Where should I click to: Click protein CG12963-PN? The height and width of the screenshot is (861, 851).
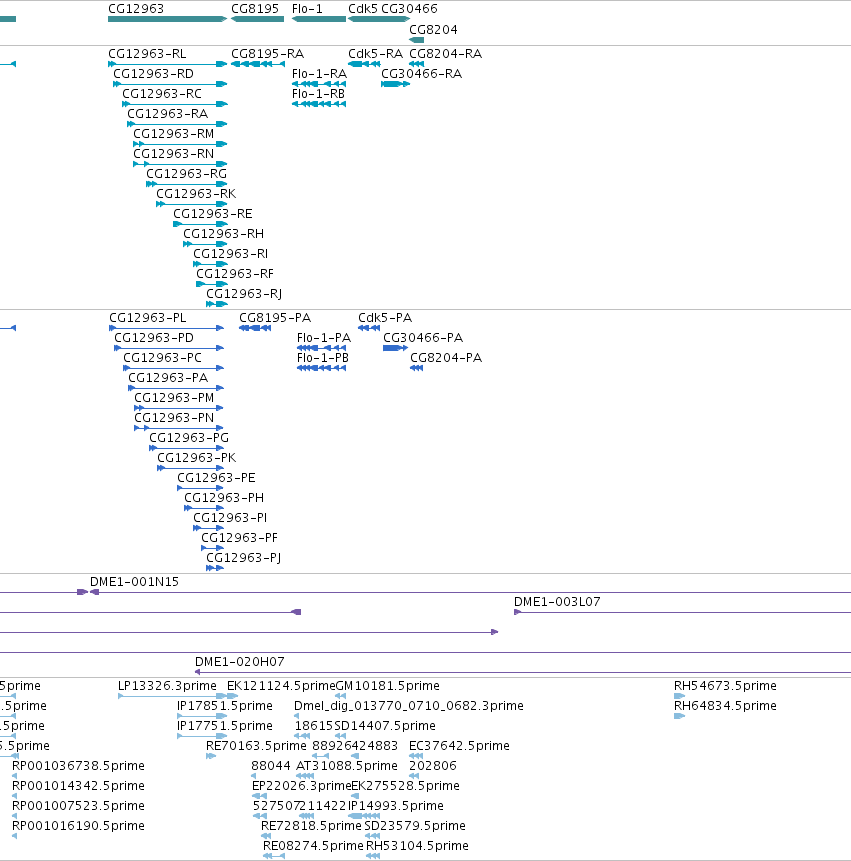click(x=179, y=428)
